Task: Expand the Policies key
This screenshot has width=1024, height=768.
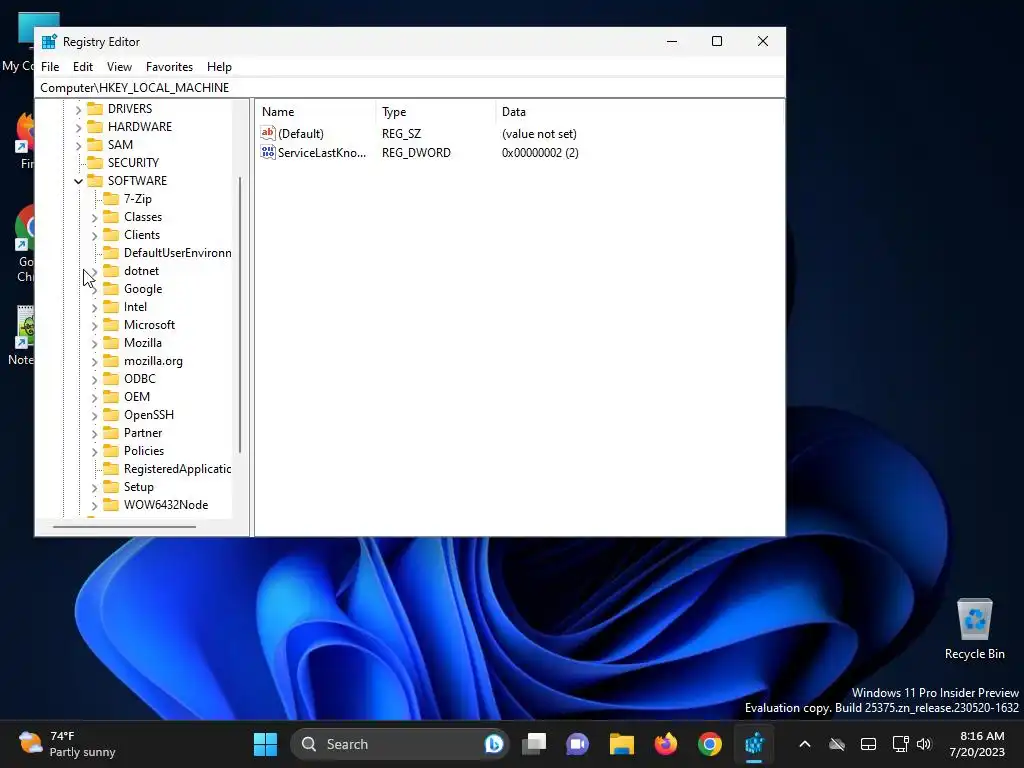Action: pos(95,451)
